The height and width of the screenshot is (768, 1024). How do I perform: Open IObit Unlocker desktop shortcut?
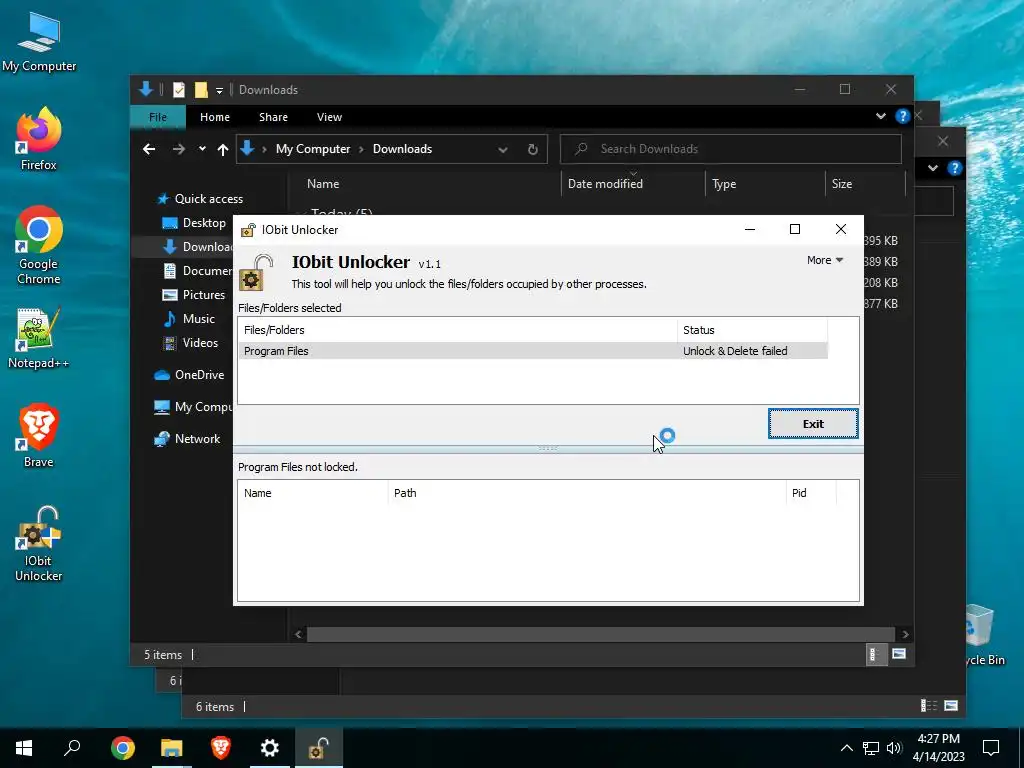click(39, 543)
